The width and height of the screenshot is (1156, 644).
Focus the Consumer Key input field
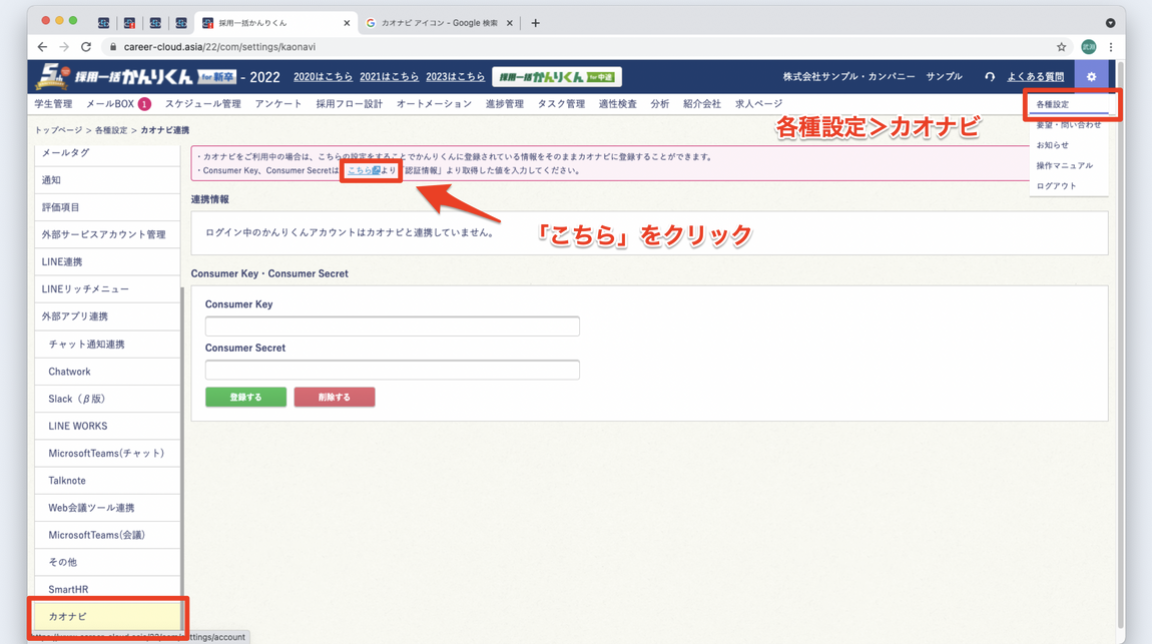392,326
